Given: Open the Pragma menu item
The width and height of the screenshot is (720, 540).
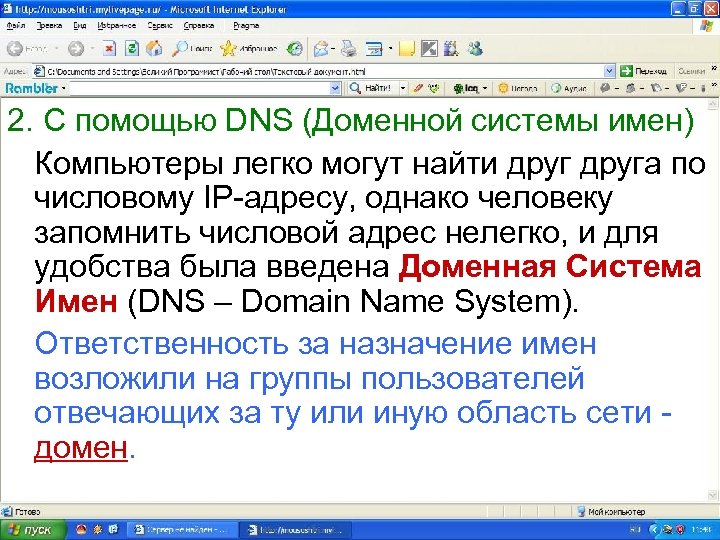Looking at the screenshot, I should pyautogui.click(x=246, y=26).
